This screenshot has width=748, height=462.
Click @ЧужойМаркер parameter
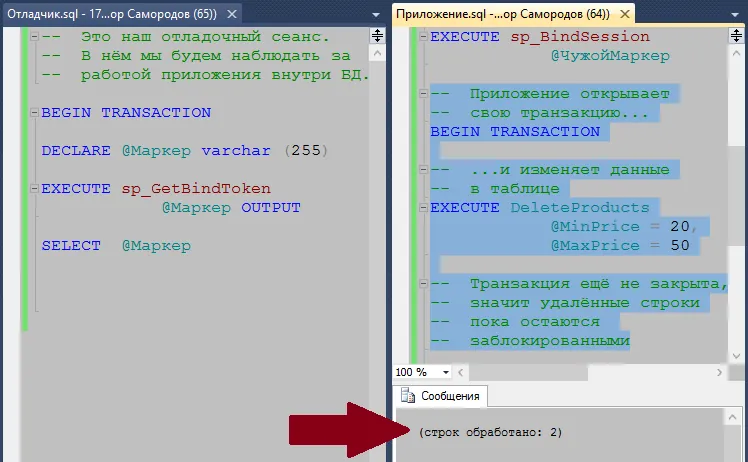(610, 56)
